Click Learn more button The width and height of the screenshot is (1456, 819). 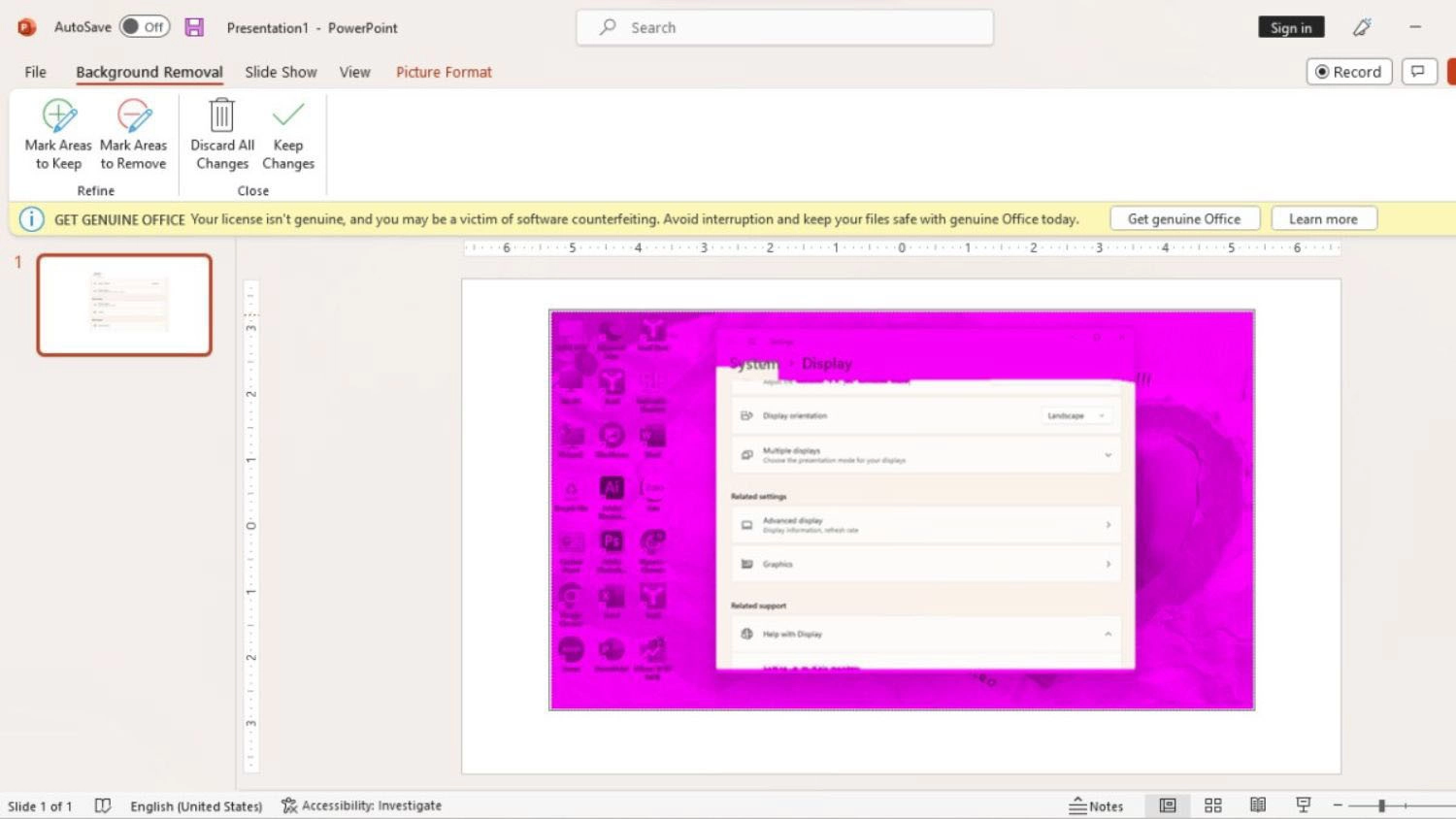click(1323, 219)
